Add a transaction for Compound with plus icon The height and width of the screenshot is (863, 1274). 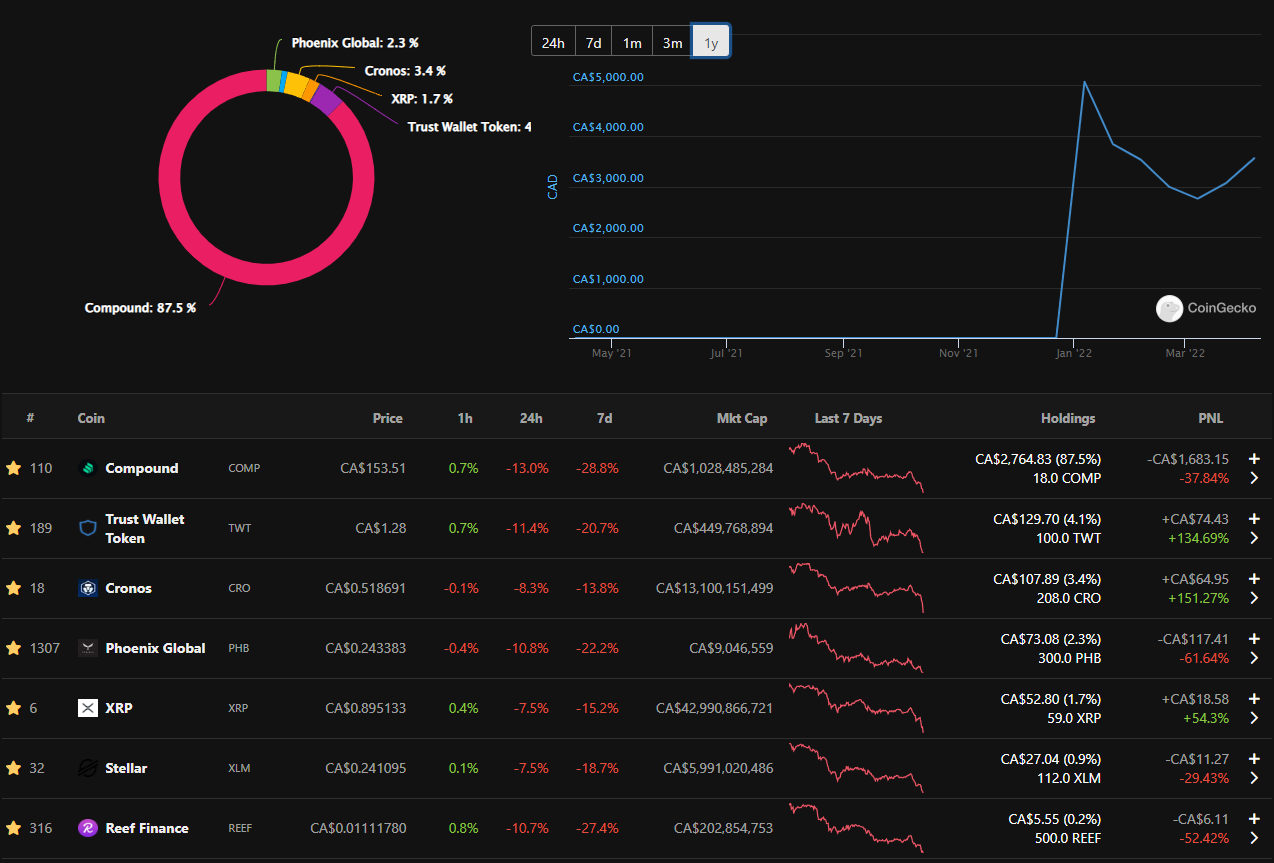[x=1254, y=459]
